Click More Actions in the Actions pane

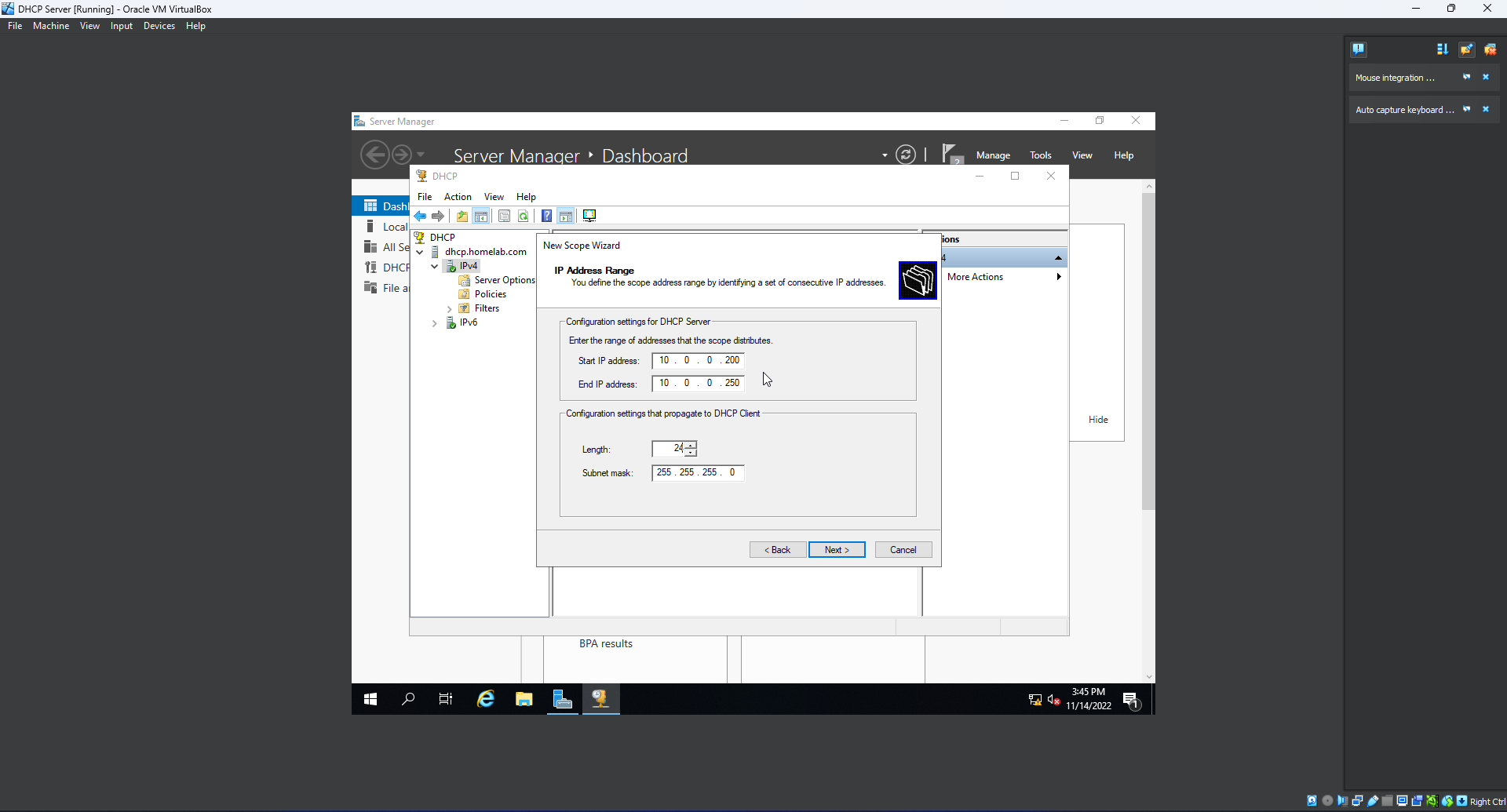[x=975, y=277]
